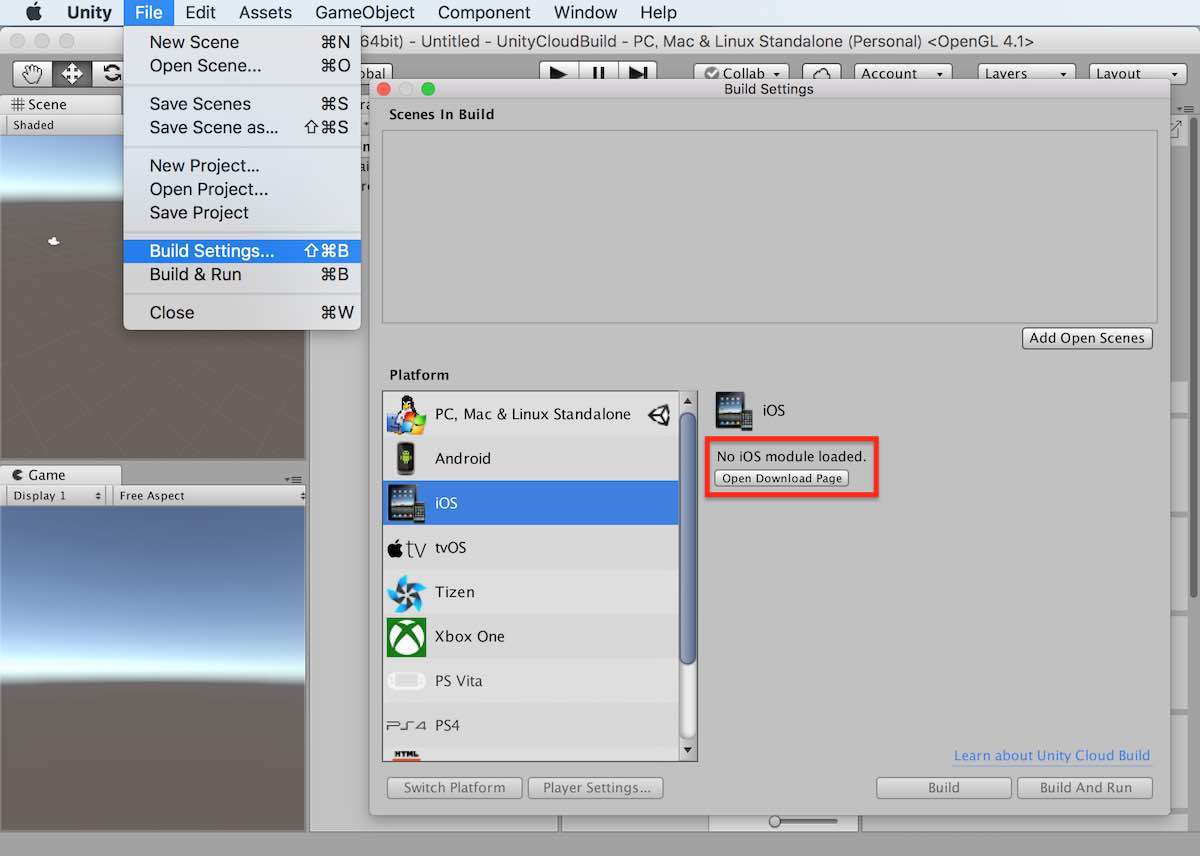Open the Component menu
This screenshot has width=1200, height=856.
coord(484,12)
